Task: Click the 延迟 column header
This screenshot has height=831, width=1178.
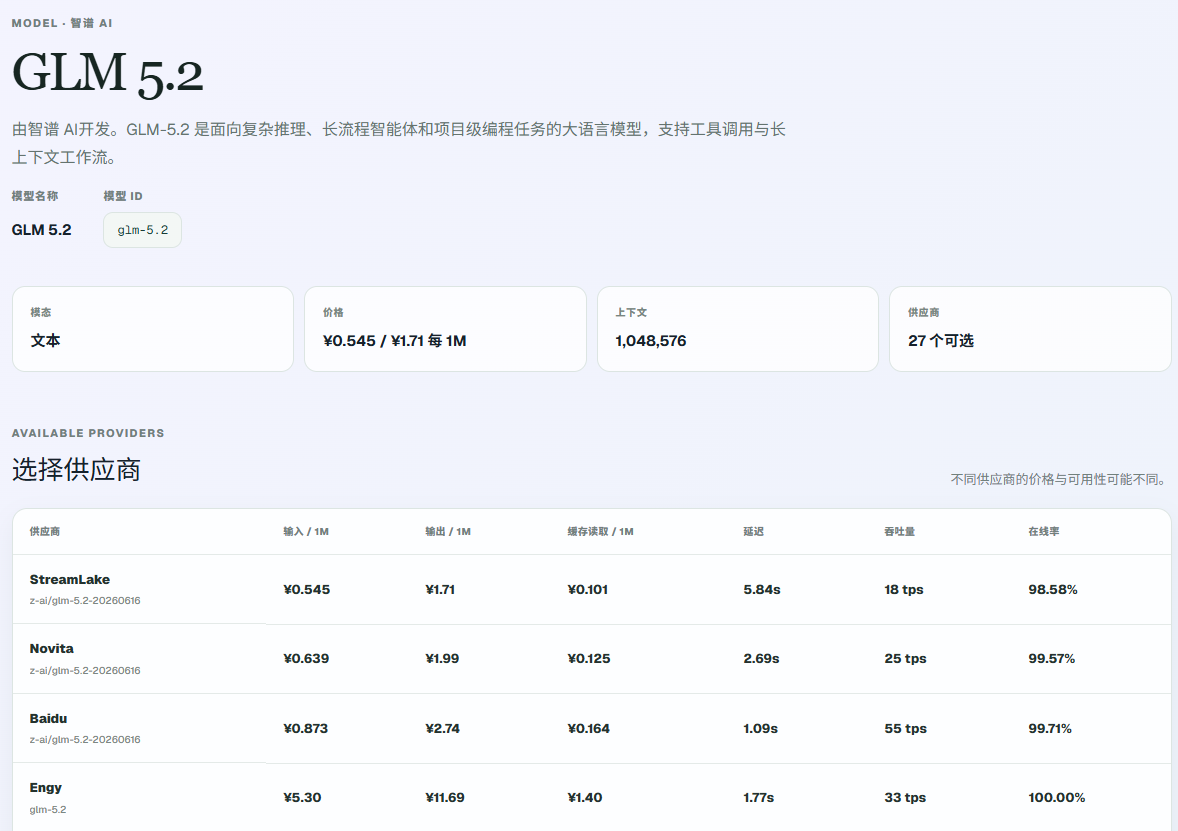Action: click(x=754, y=531)
